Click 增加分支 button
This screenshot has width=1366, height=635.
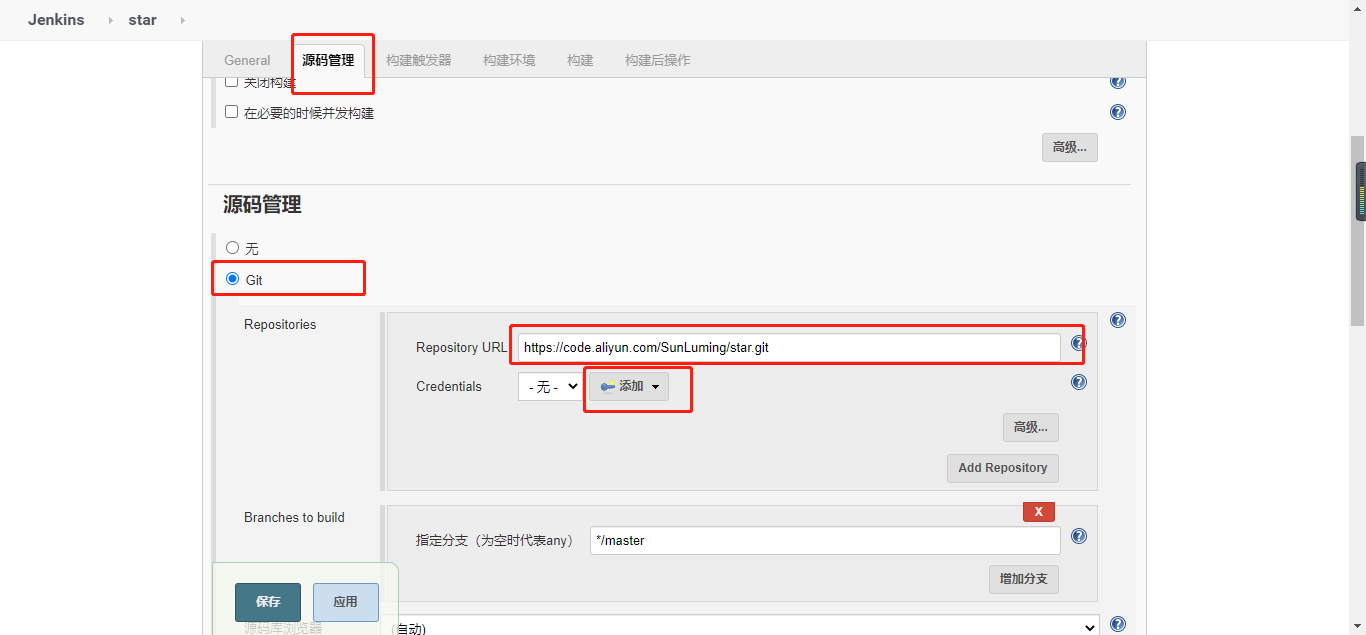tap(1023, 579)
